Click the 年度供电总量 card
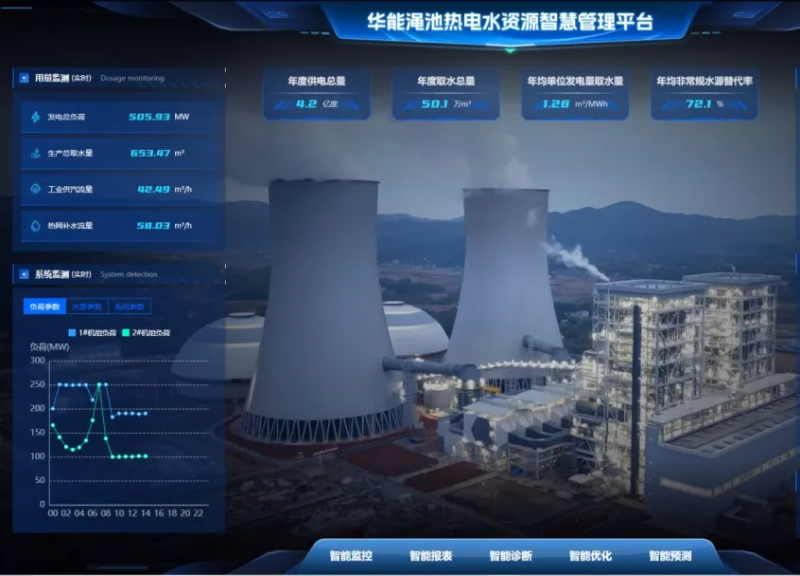 pos(316,94)
